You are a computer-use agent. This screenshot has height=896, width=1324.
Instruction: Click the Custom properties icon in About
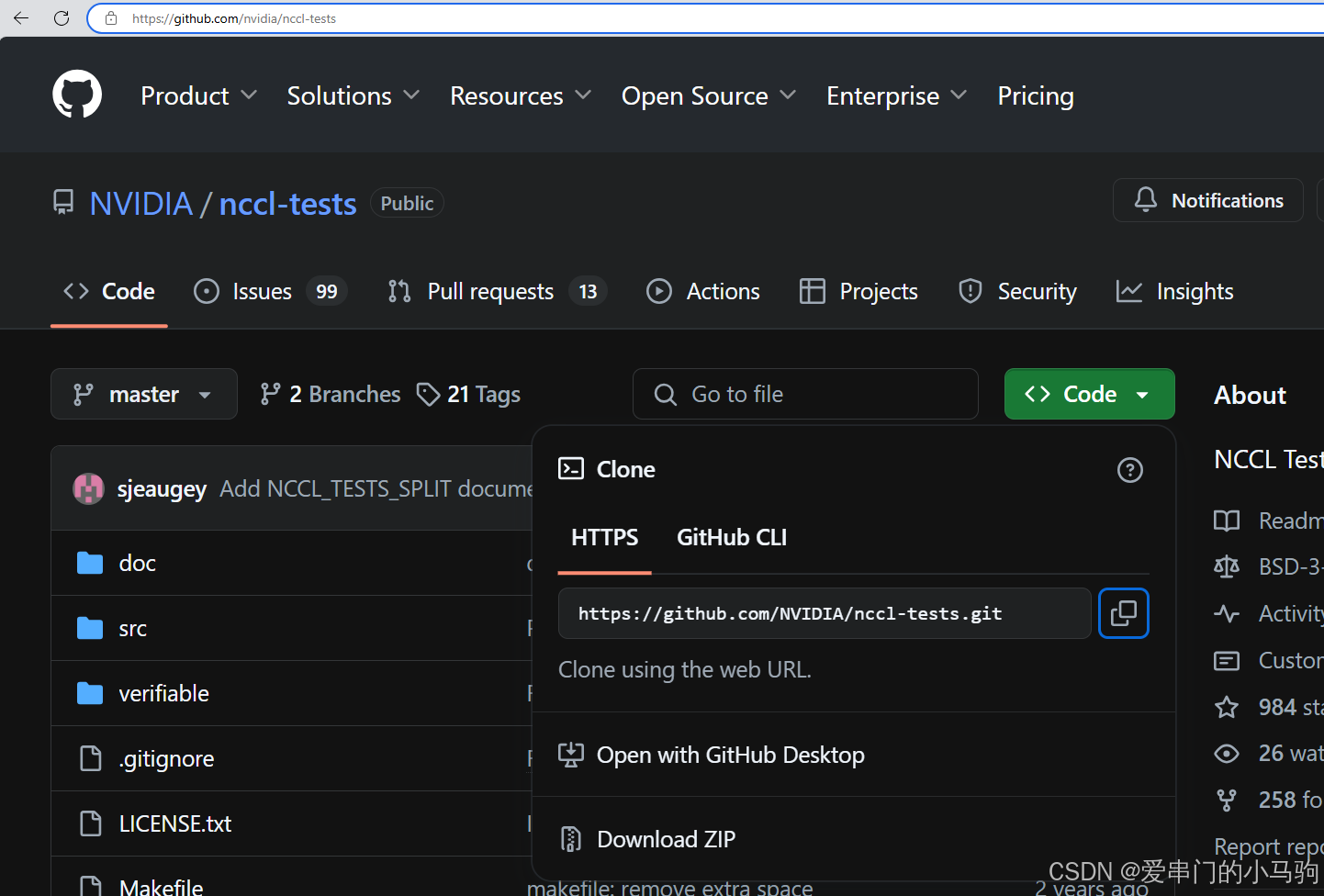tap(1227, 660)
